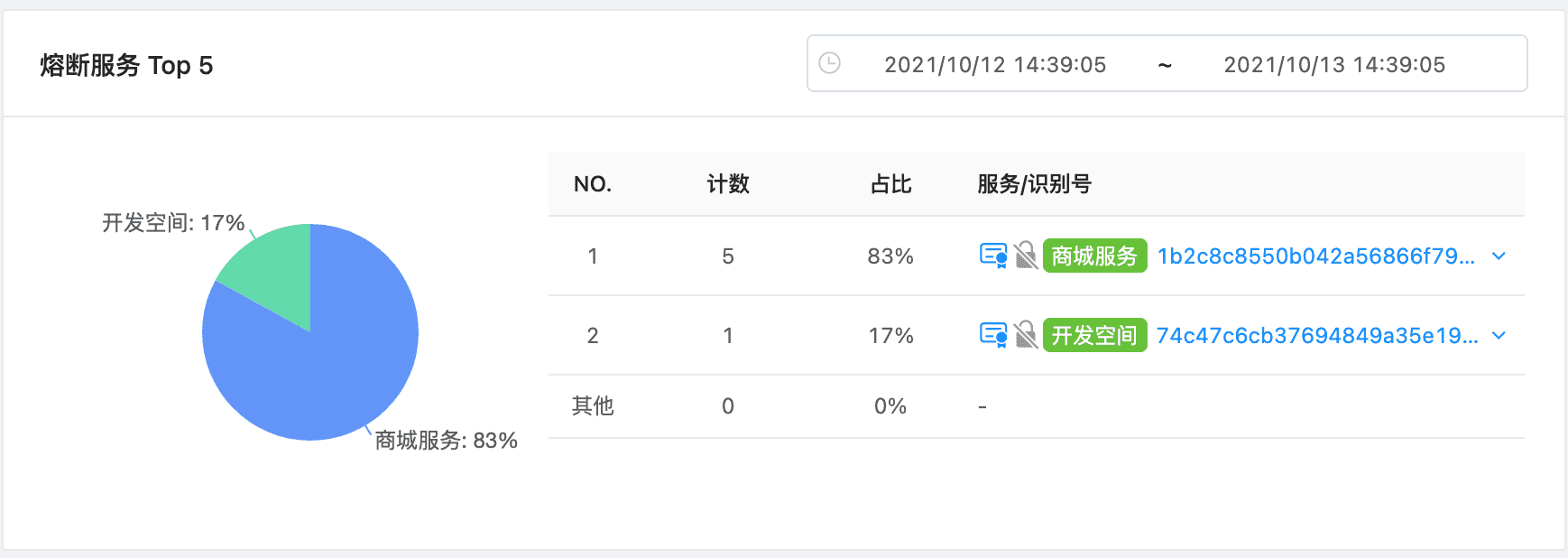Open service ID link 1b2c8c8550b042a56866f79
This screenshot has width=1568, height=558.
[1316, 256]
